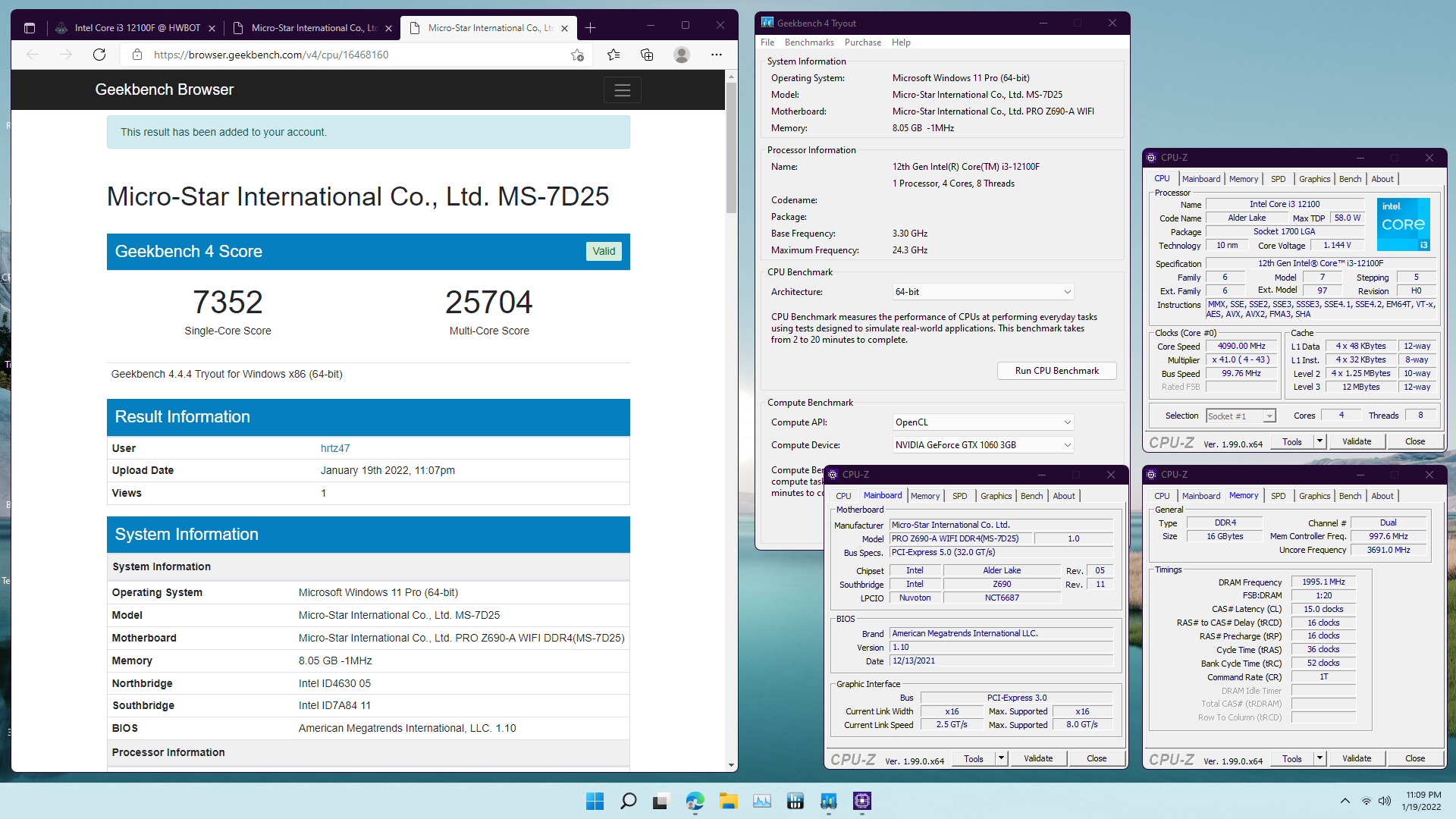
Task: Switch to Mainboard tab in top CPU-Z window
Action: point(1201,179)
